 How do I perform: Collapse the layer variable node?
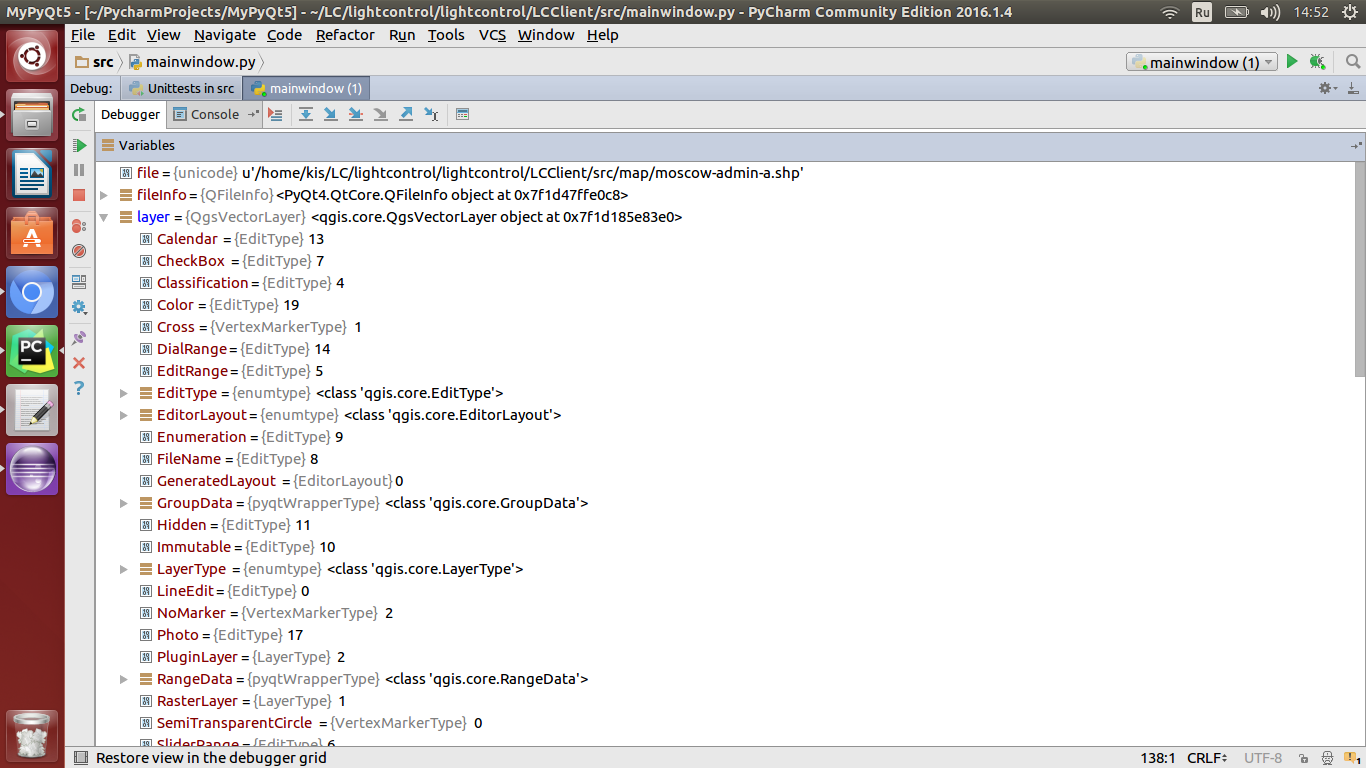click(104, 217)
